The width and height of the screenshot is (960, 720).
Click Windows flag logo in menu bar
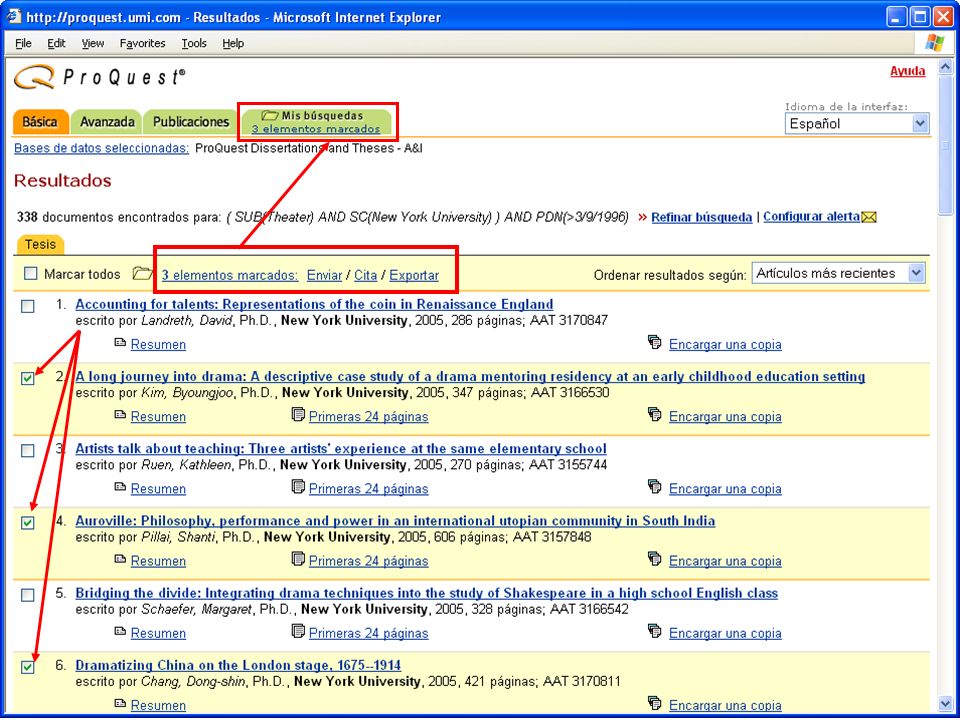pyautogui.click(x=934, y=43)
